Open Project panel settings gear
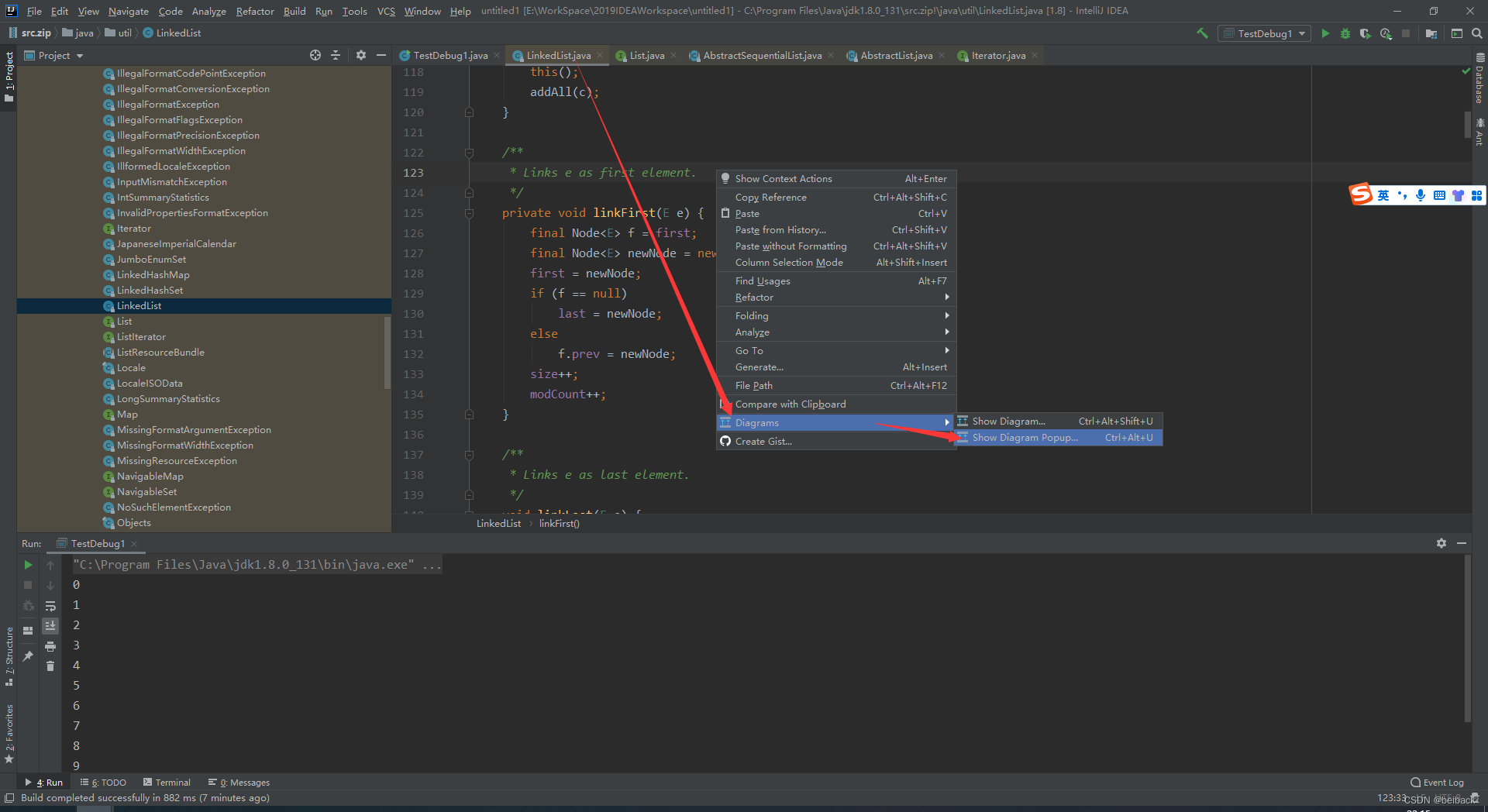 point(360,55)
